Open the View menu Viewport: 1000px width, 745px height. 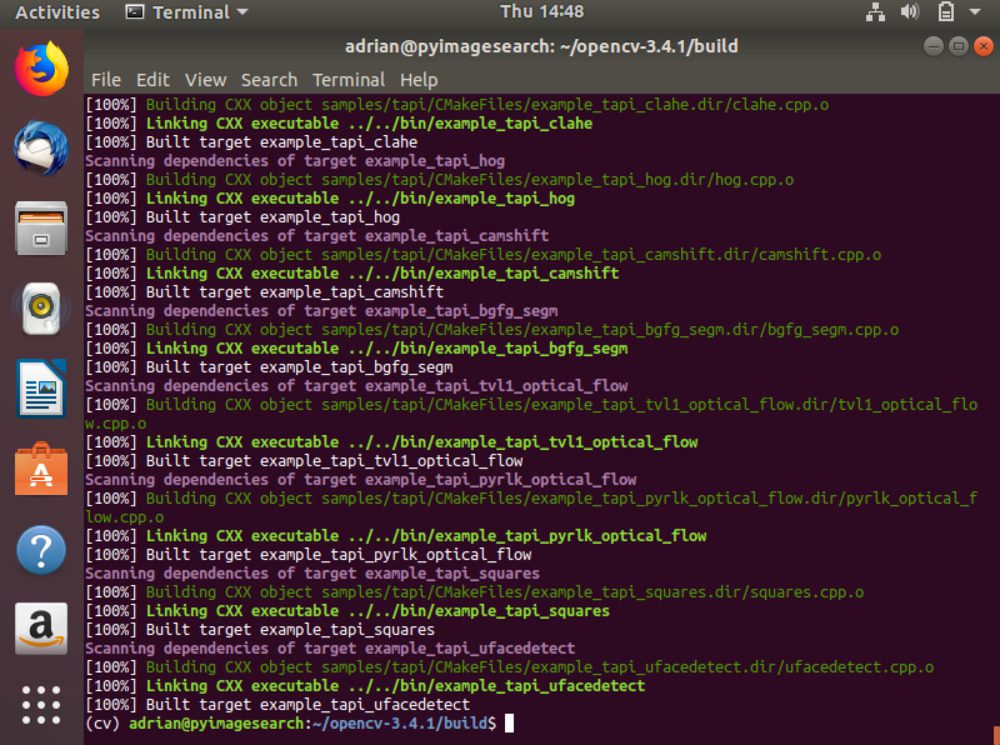205,80
